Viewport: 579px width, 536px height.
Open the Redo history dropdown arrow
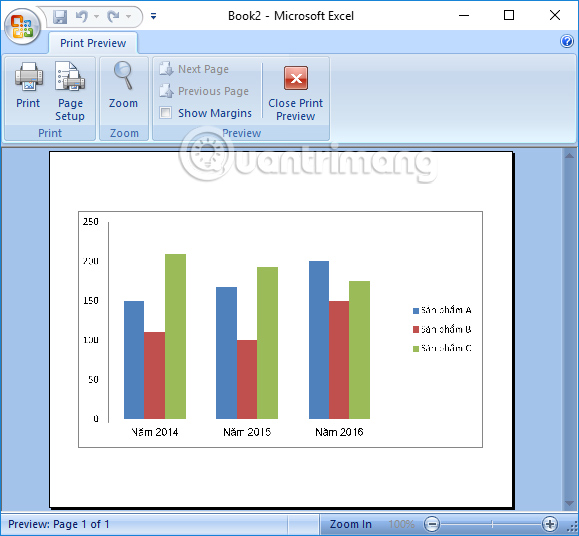[129, 17]
